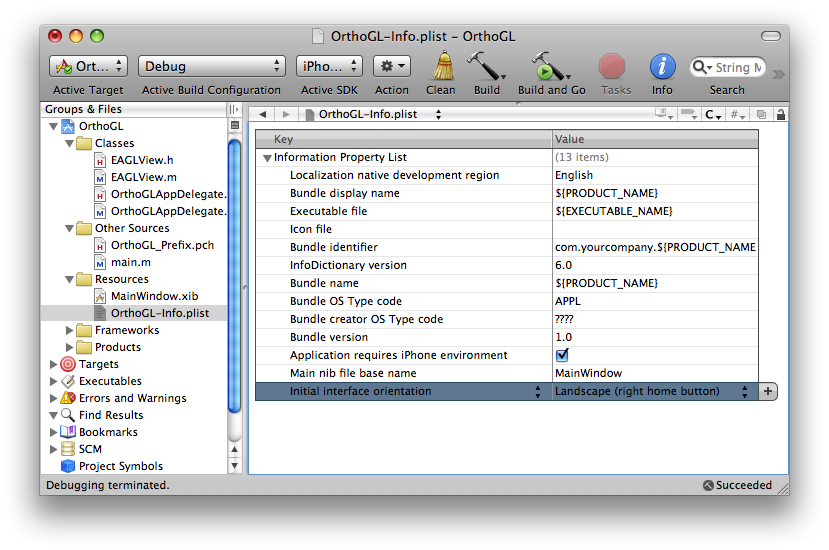The height and width of the screenshot is (550, 829).
Task: Expand the SCM group
Action: point(53,449)
